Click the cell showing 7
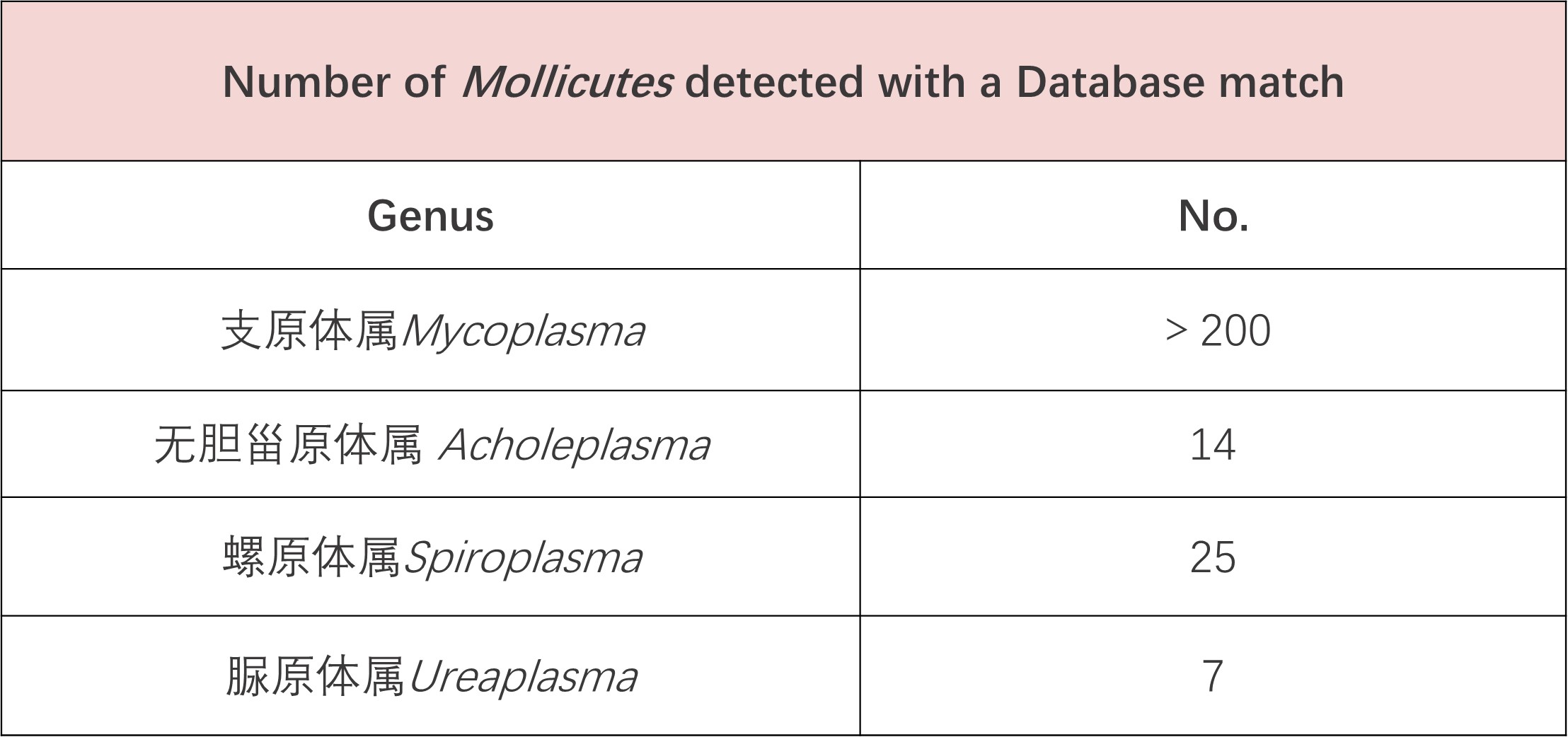Viewport: 1568px width, 737px height. (x=1213, y=675)
